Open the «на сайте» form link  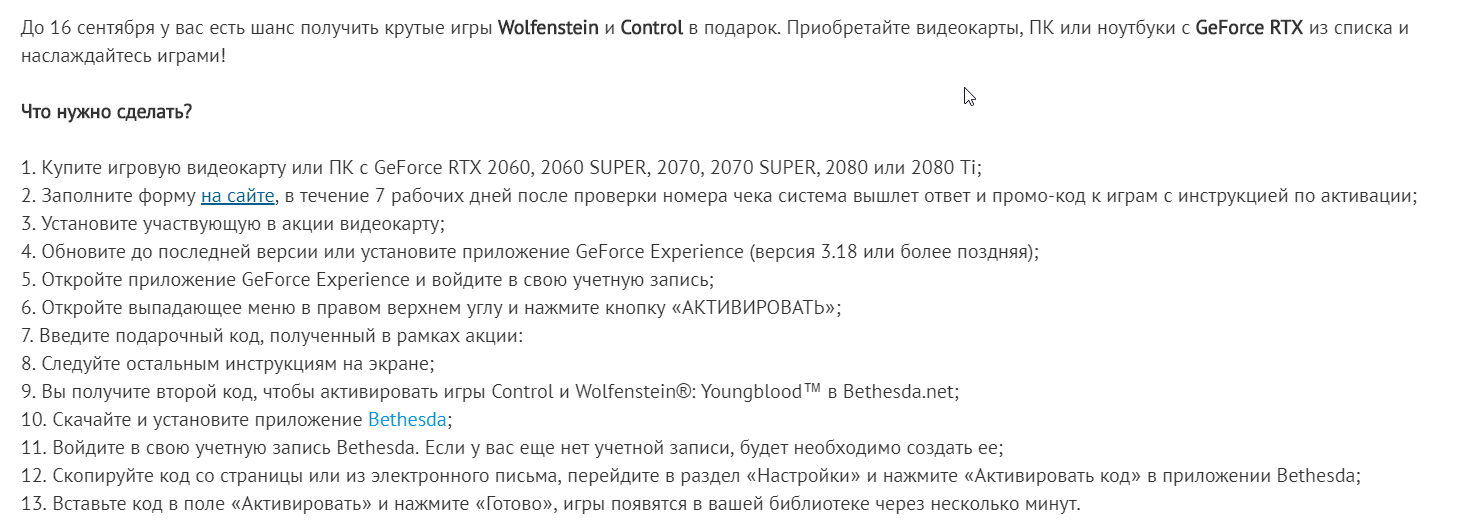(237, 195)
